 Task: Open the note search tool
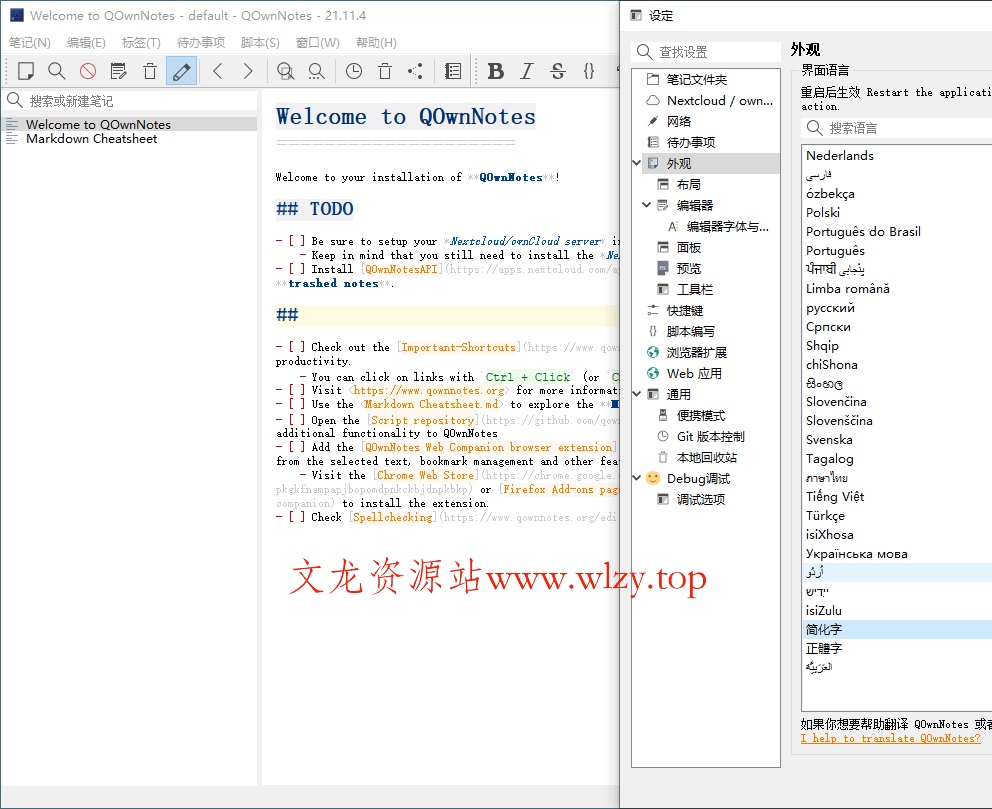click(x=56, y=71)
